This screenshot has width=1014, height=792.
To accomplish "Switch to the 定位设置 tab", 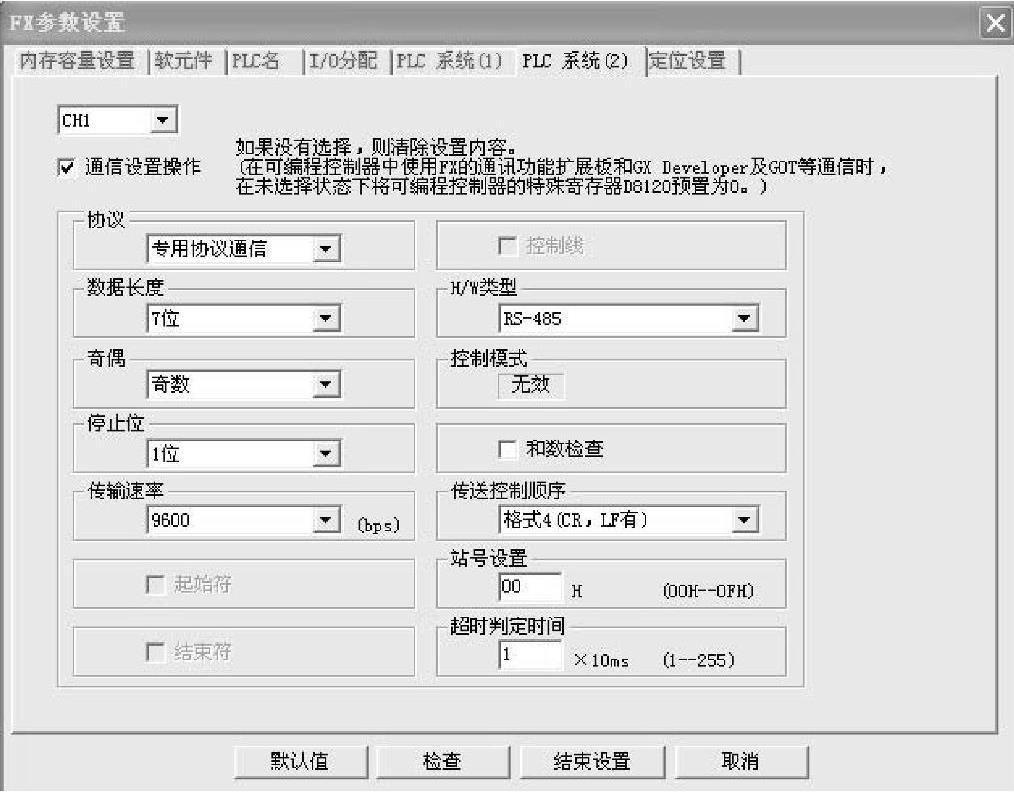I will pos(688,61).
